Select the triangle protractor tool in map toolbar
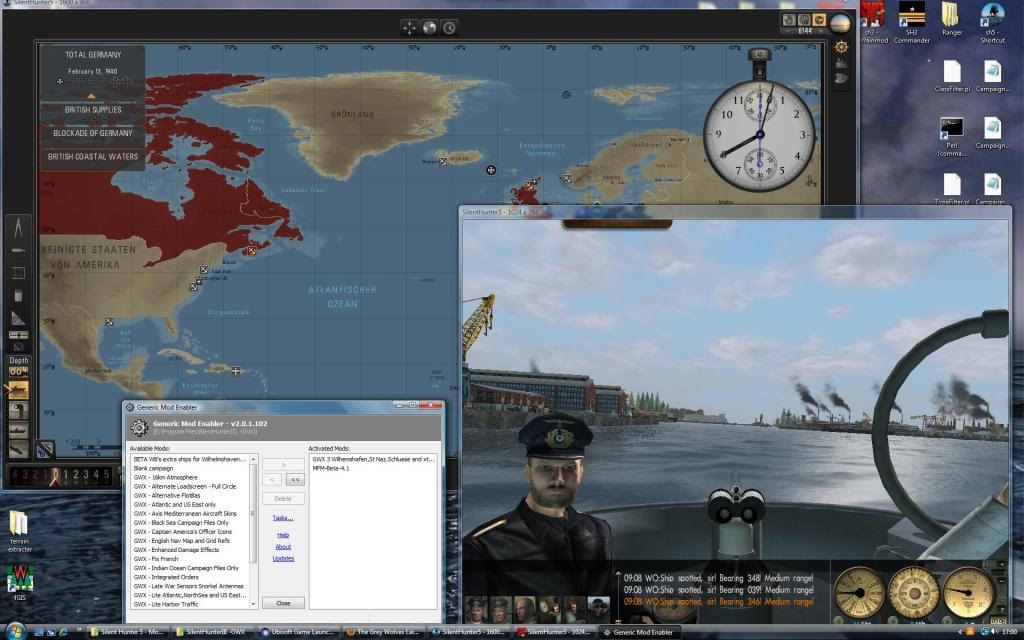 (x=18, y=317)
